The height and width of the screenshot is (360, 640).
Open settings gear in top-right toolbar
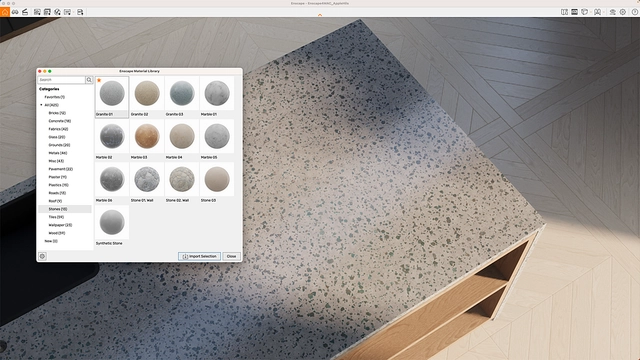click(623, 12)
